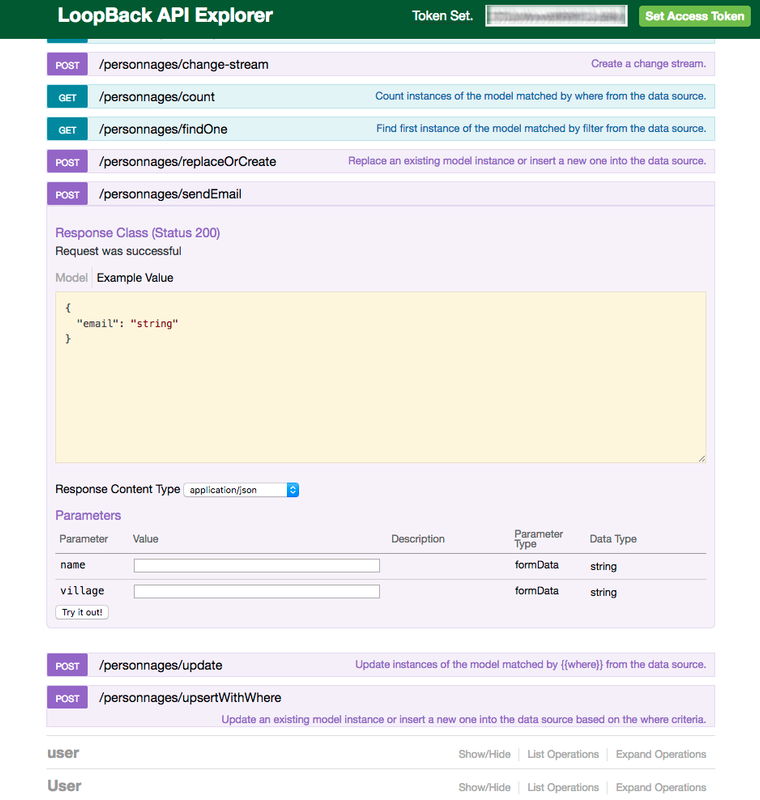This screenshot has width=760, height=800.
Task: Click the 'Parameters' section heading
Action: point(88,515)
